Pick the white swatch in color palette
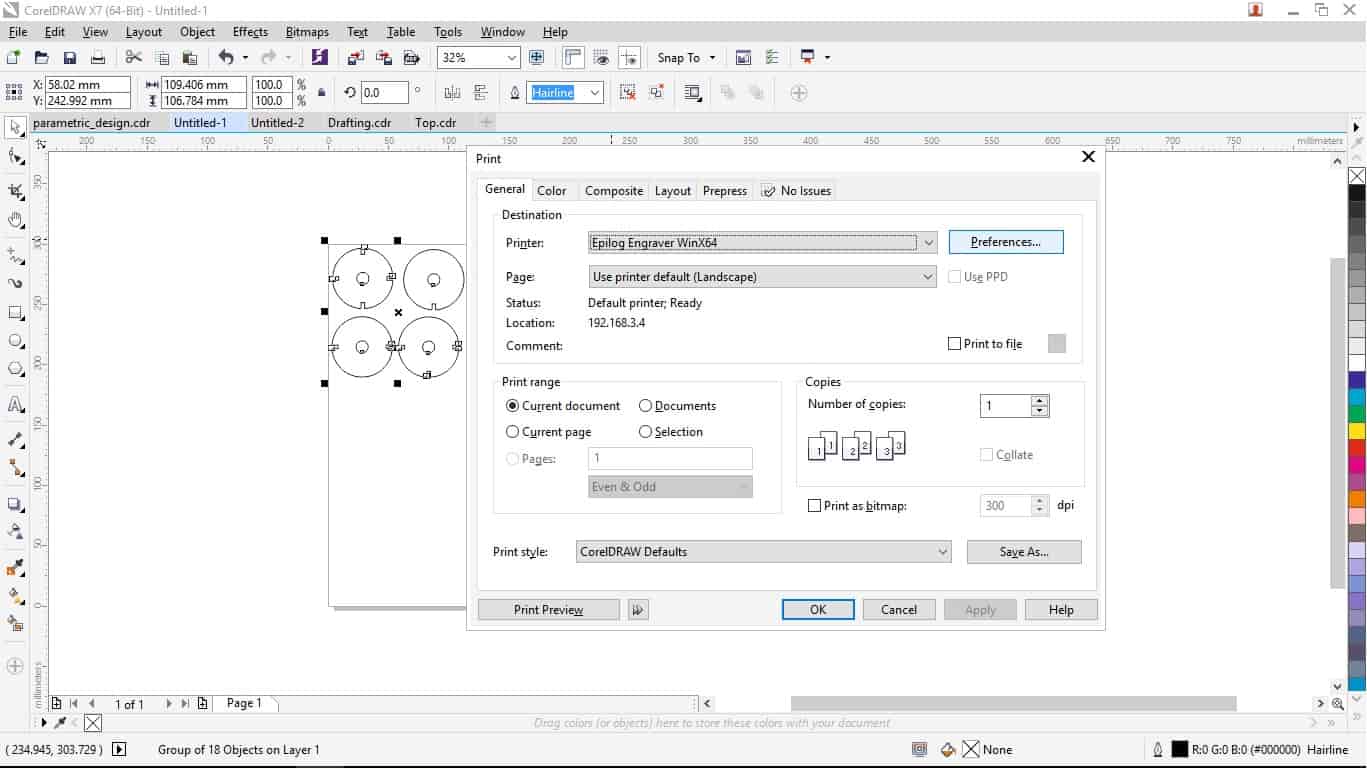This screenshot has height=769, width=1367. click(x=1357, y=362)
